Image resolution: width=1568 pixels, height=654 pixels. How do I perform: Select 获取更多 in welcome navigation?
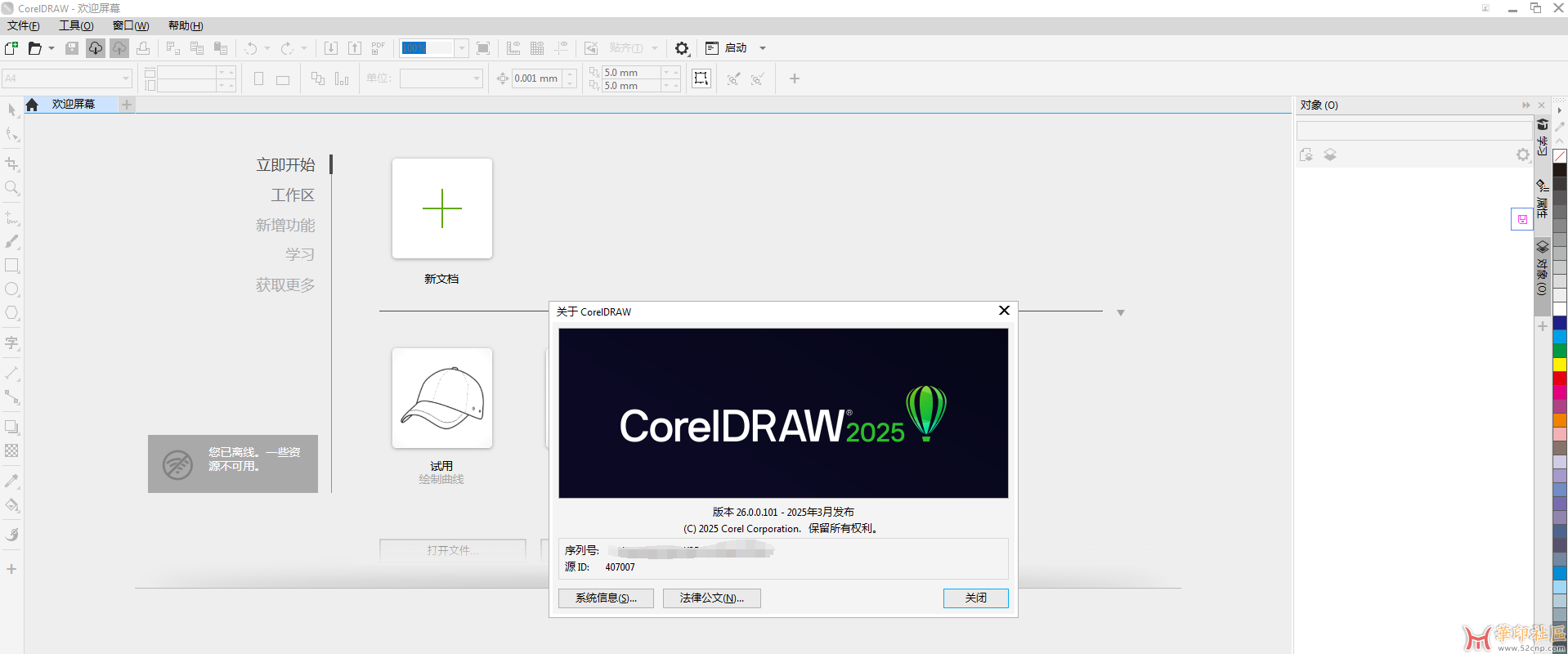(x=285, y=284)
